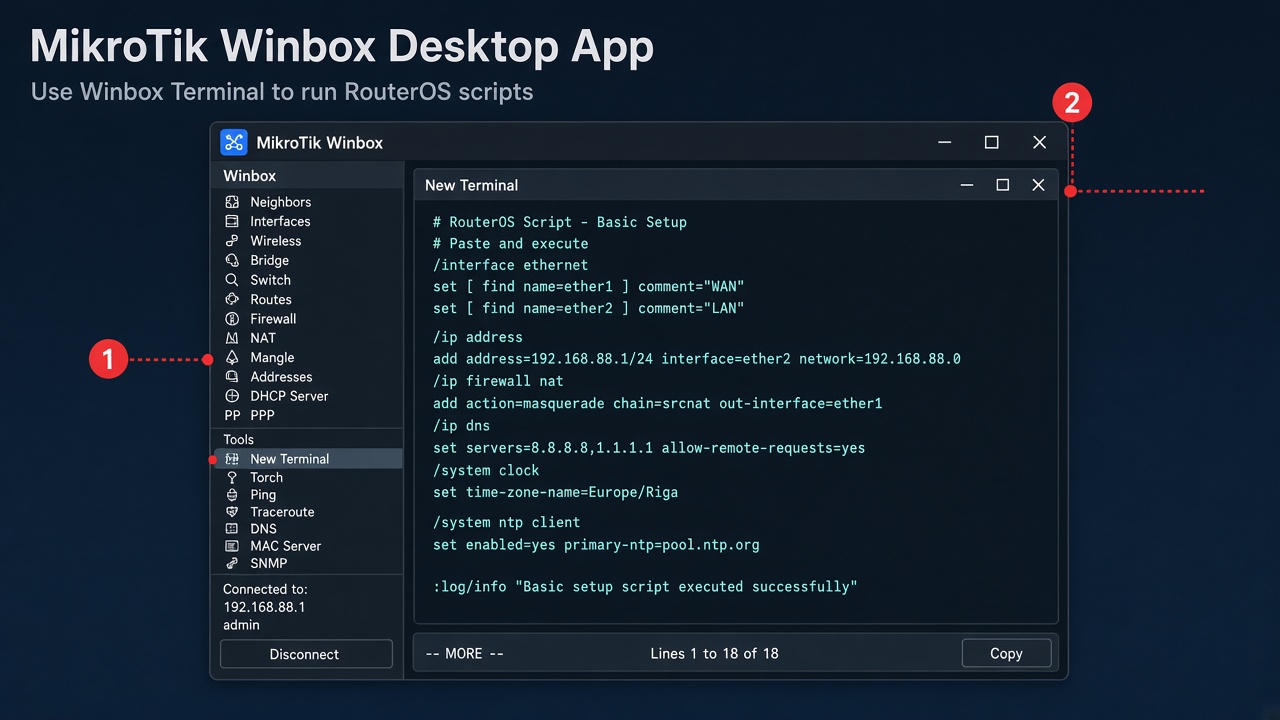Click the "-- MORE --" prompt
The height and width of the screenshot is (720, 1280).
465,653
